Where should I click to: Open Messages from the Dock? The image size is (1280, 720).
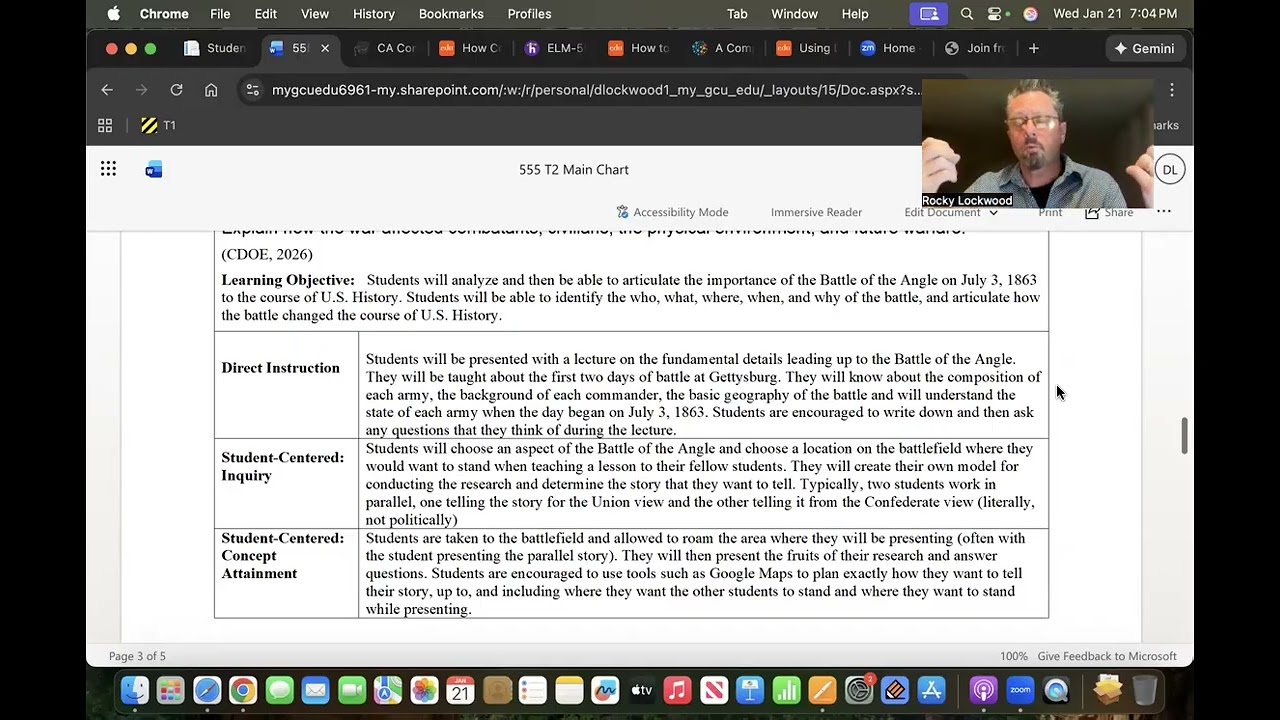pyautogui.click(x=279, y=690)
